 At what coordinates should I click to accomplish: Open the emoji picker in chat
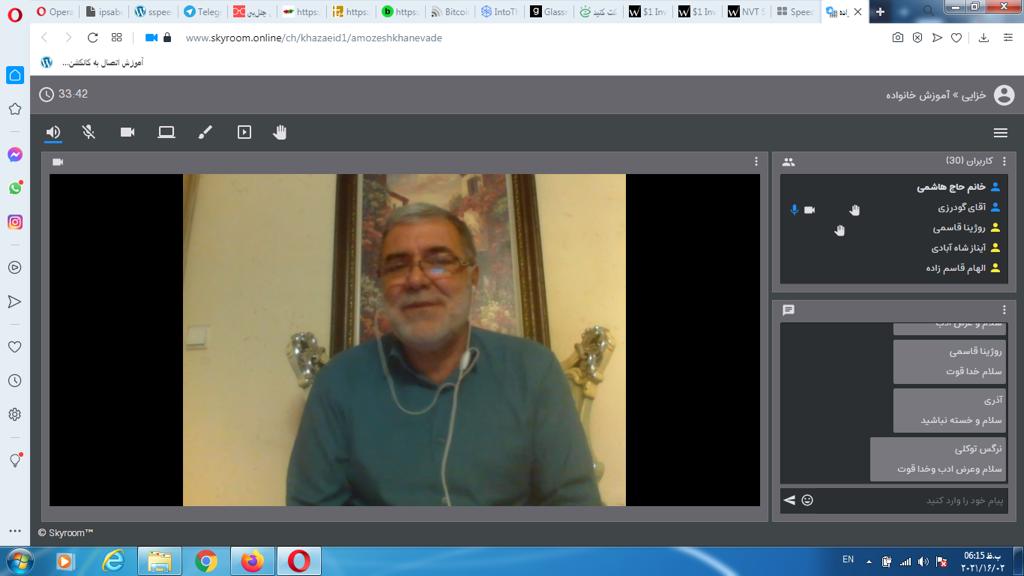pyautogui.click(x=807, y=500)
